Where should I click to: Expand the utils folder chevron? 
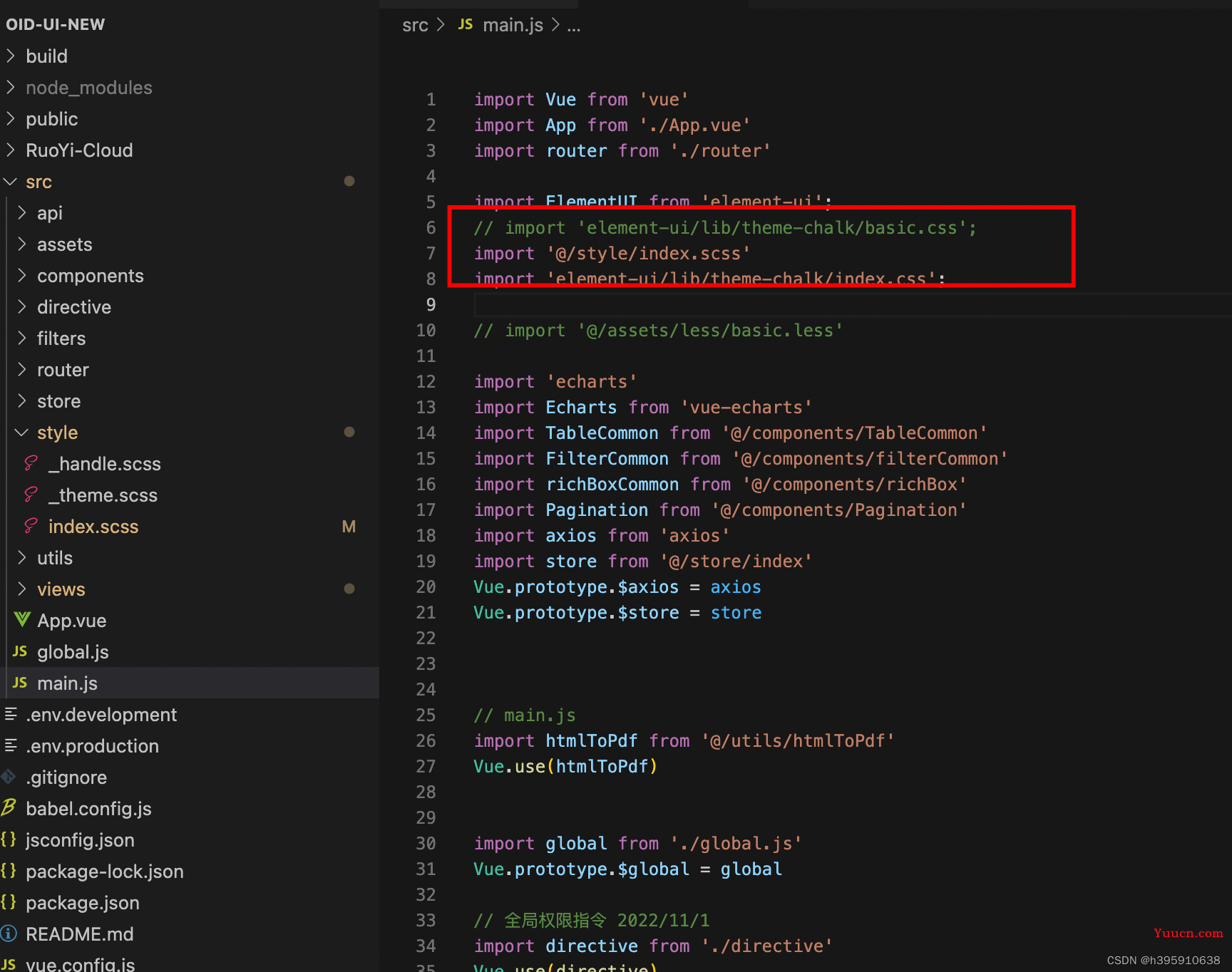point(22,557)
